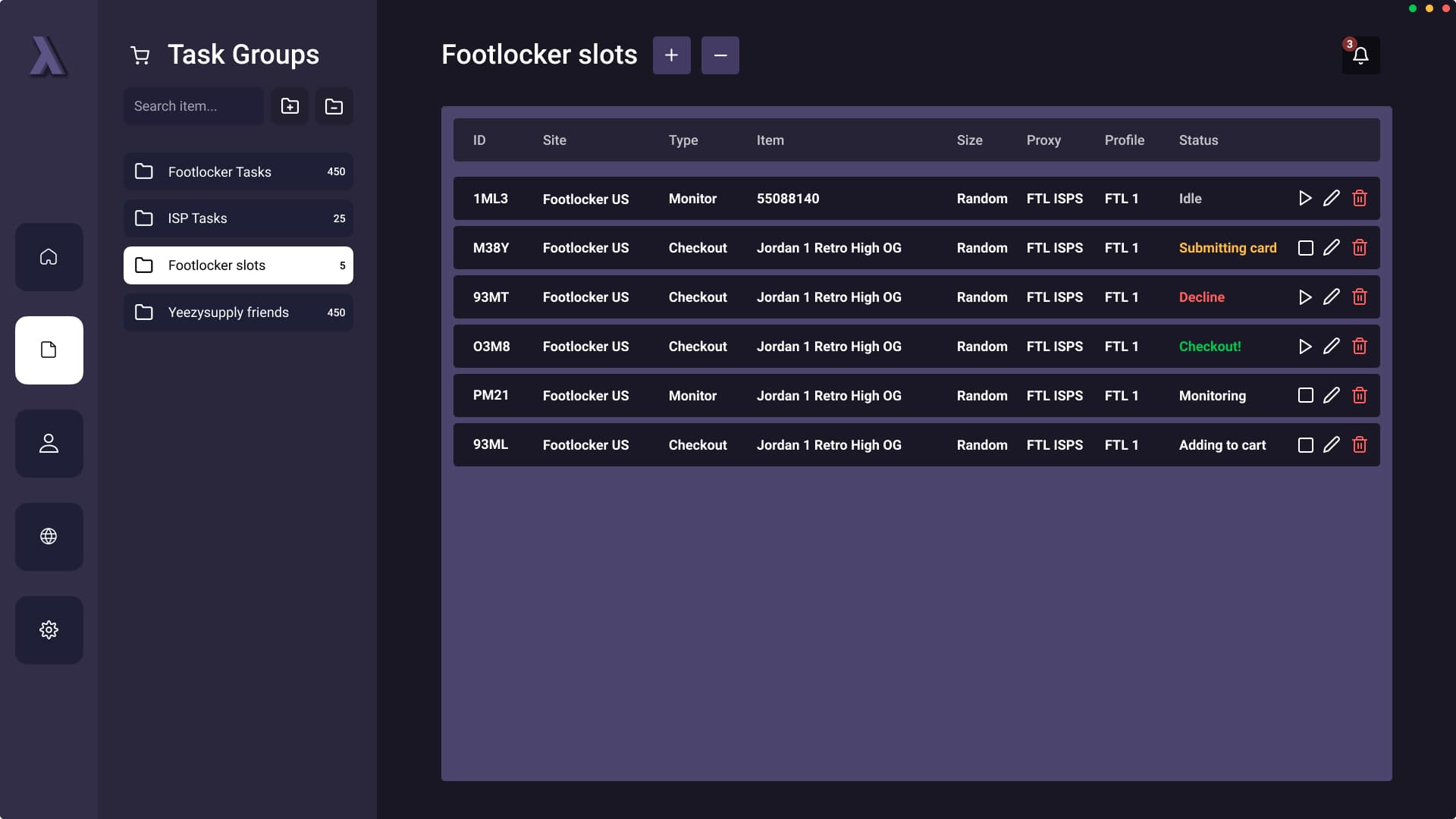Stop the M38Y submitting card task
This screenshot has height=819, width=1456.
[1305, 248]
